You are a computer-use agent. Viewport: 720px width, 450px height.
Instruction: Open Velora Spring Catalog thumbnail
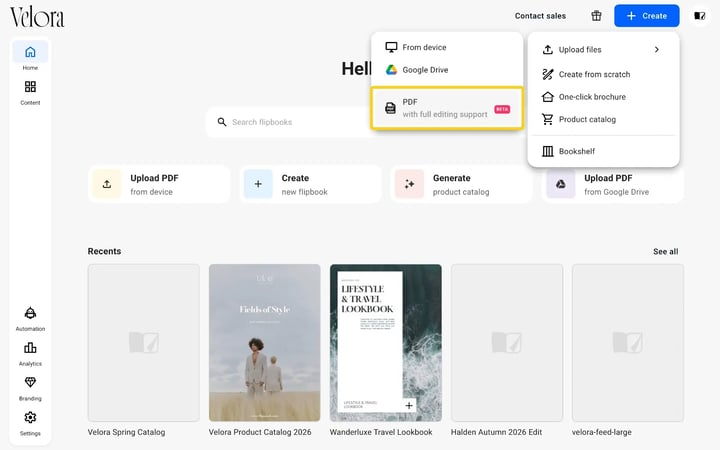(x=144, y=343)
